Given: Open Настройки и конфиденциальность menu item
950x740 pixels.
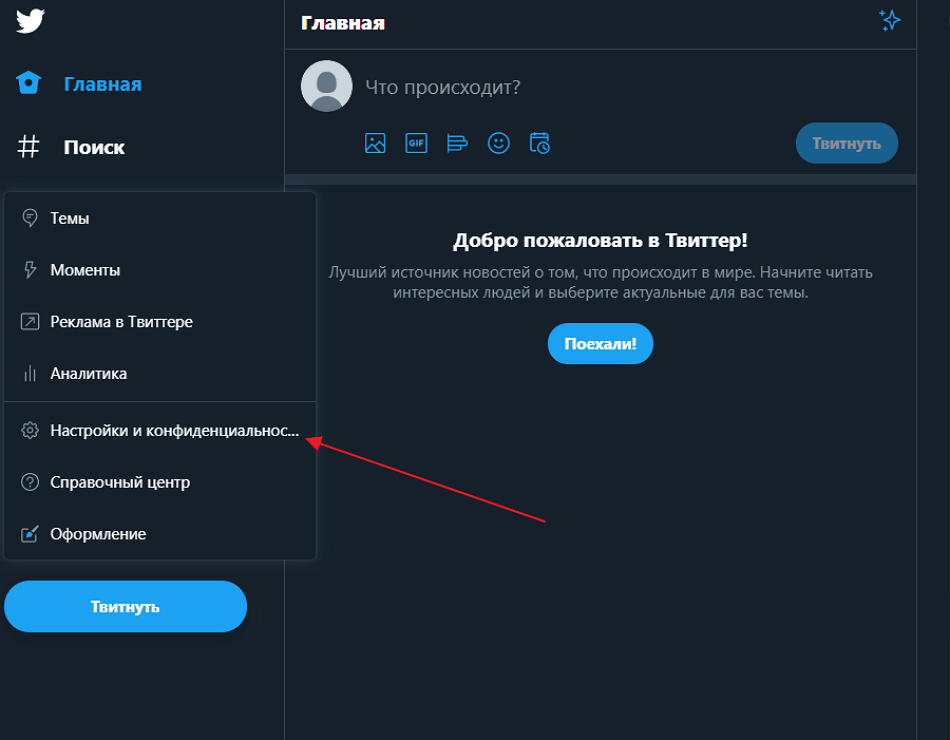Looking at the screenshot, I should 160,430.
